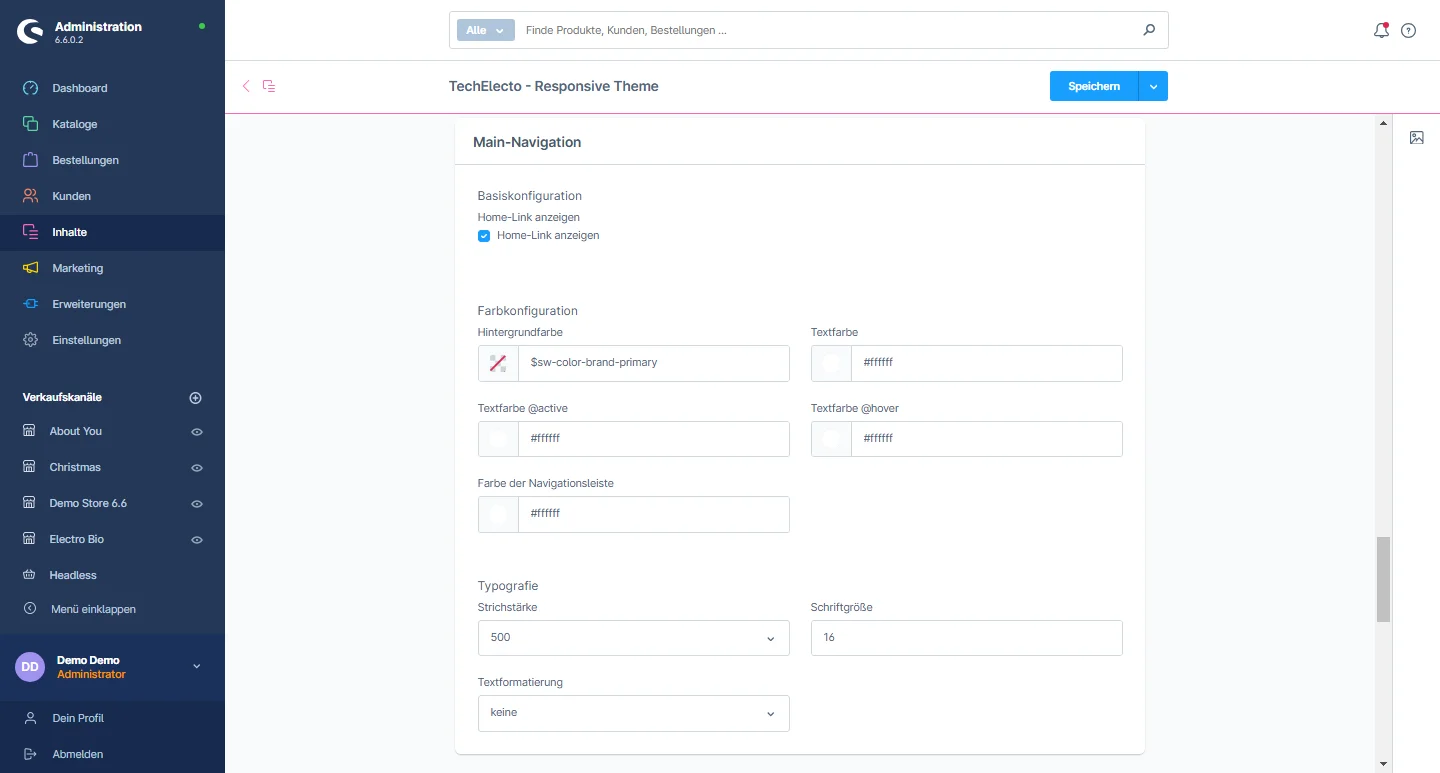Image resolution: width=1440 pixels, height=773 pixels.
Task: Click the Schriftgröße input field
Action: pyautogui.click(x=966, y=638)
